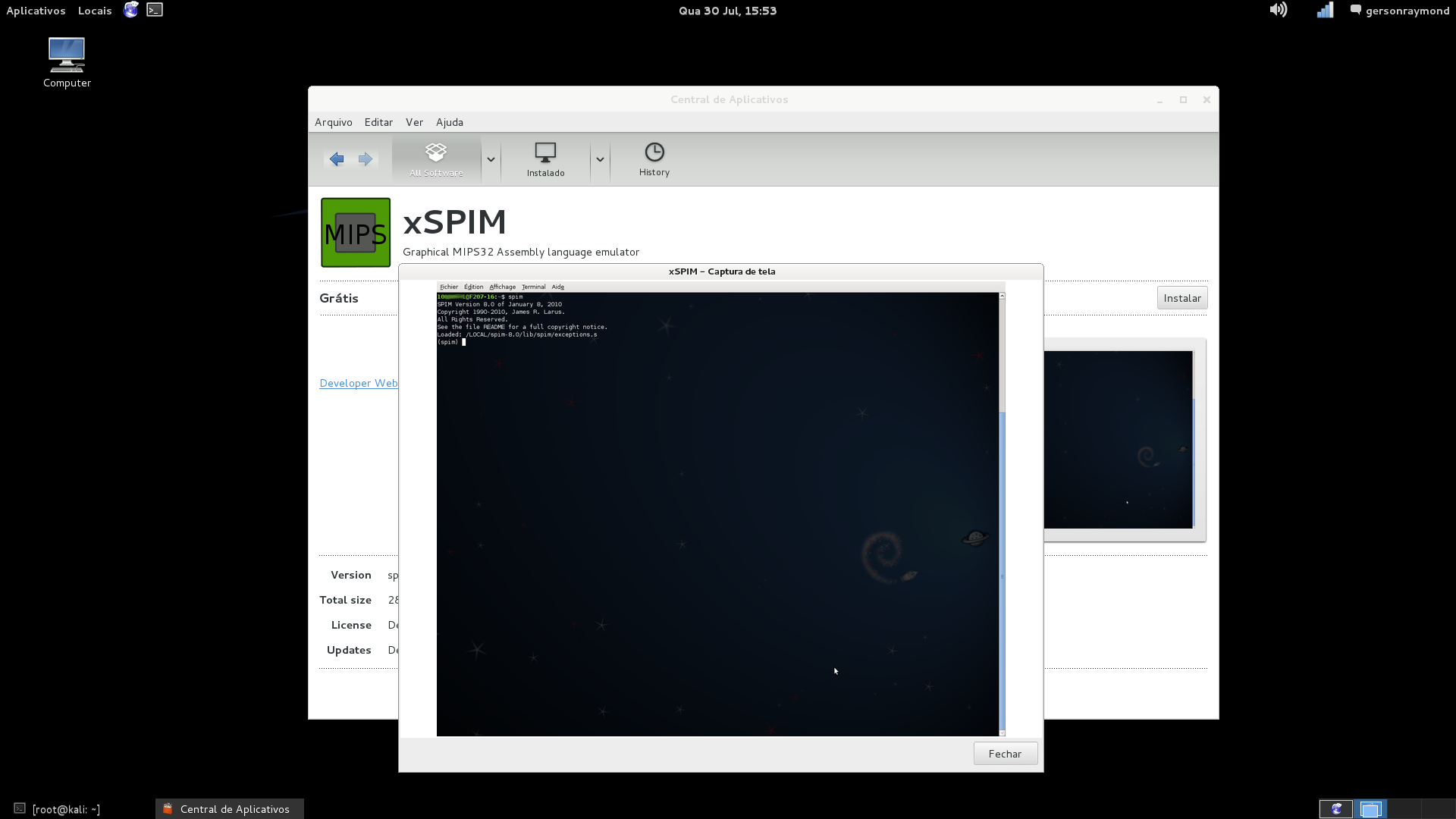Click the Fechar button in screenshot dialog
The image size is (1456, 819).
pyautogui.click(x=1006, y=754)
